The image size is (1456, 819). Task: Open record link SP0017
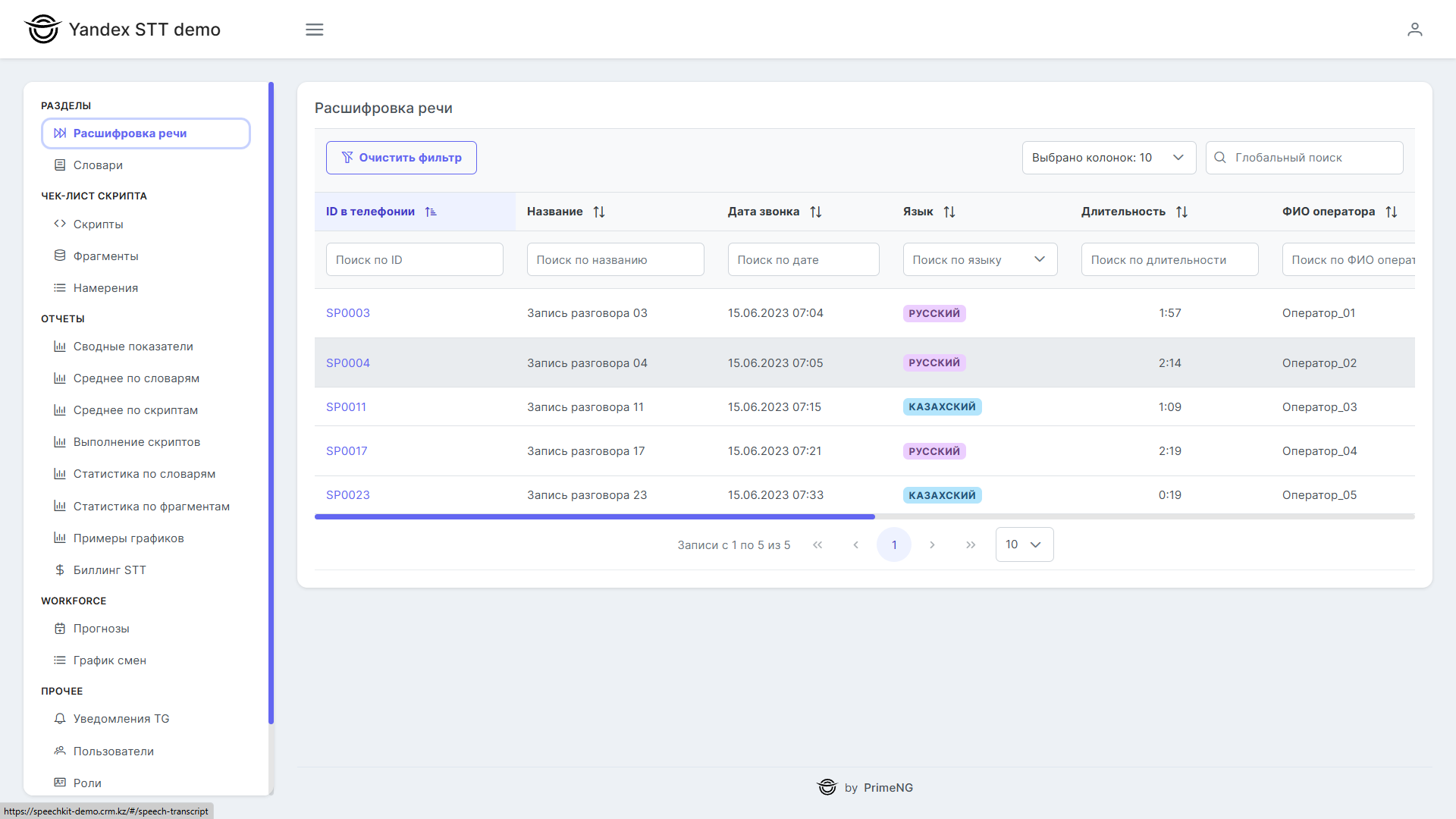(347, 451)
